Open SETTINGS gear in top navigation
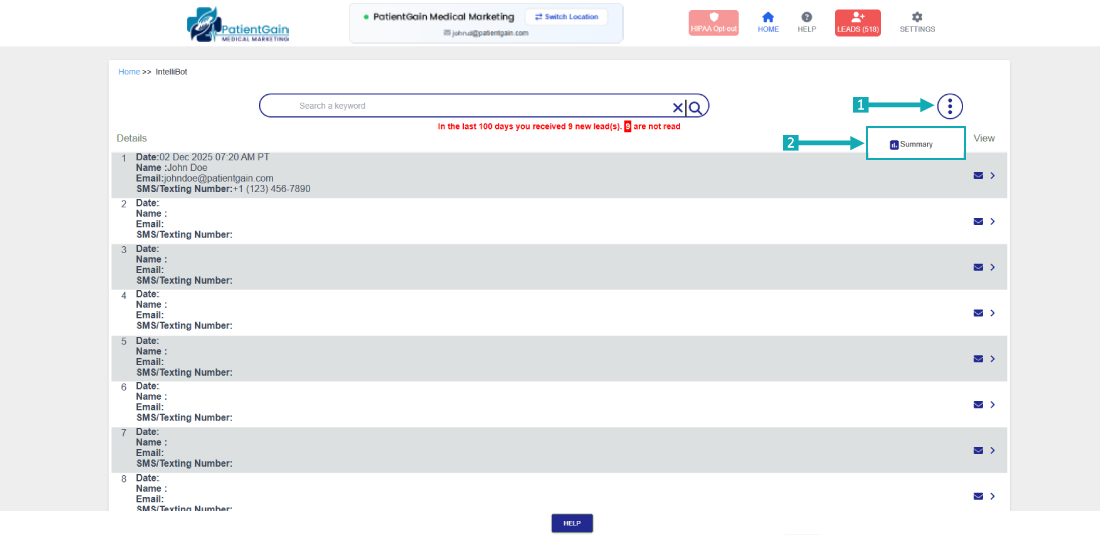Viewport: 1100px width, 535px height. point(917,22)
